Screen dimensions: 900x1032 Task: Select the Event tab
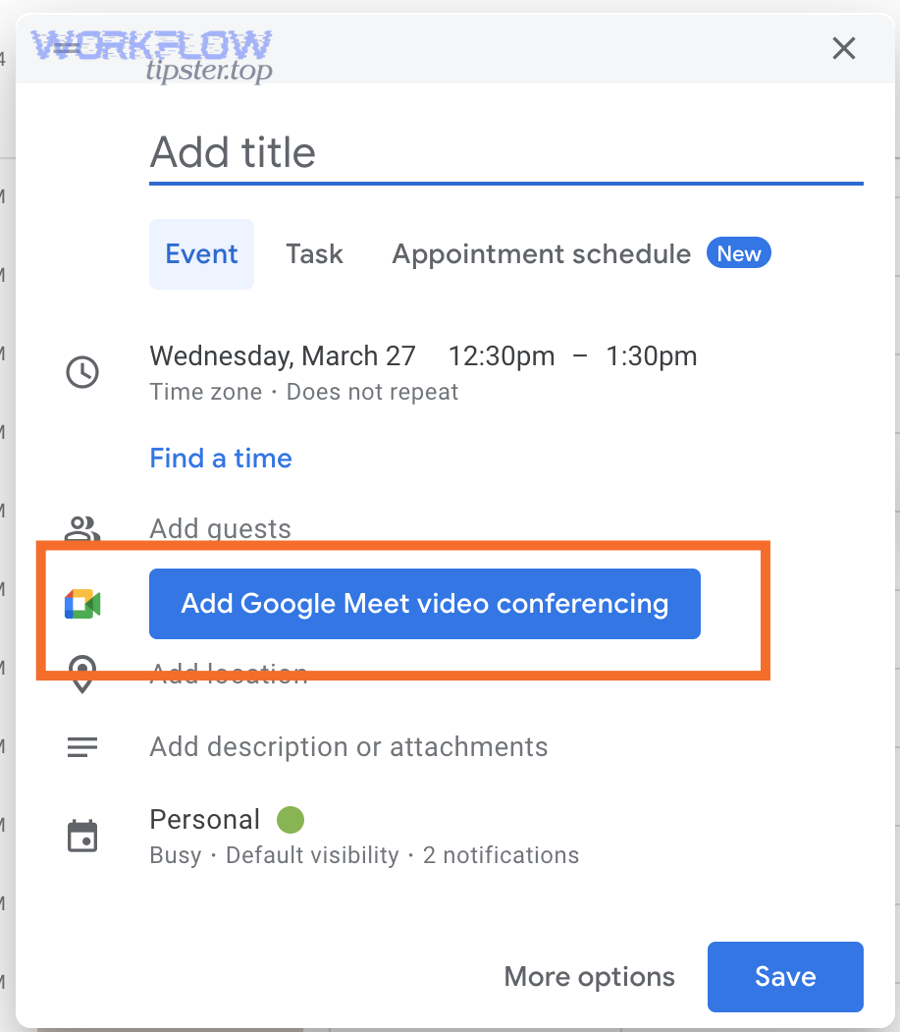(x=201, y=254)
